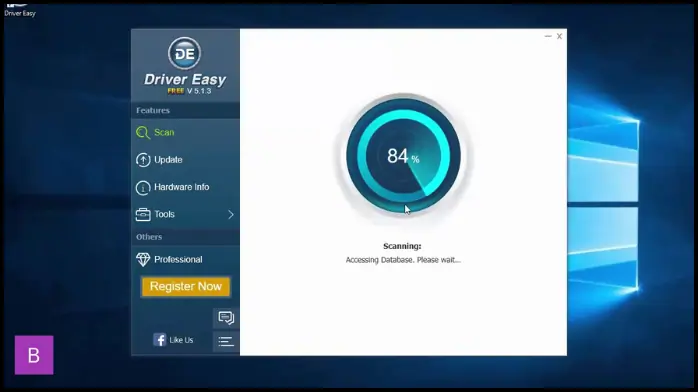Click the Facebook Like Us icon
Screen dimensions: 698x392
159,340
